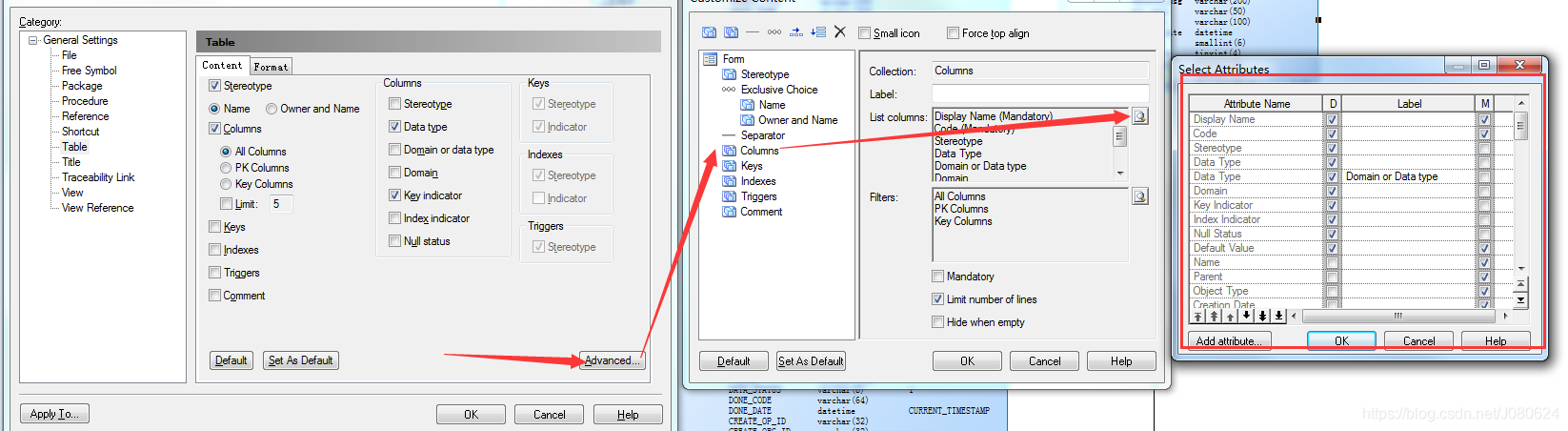This screenshot has width=1568, height=431.
Task: Enable the Mandatory checkbox
Action: 937,277
